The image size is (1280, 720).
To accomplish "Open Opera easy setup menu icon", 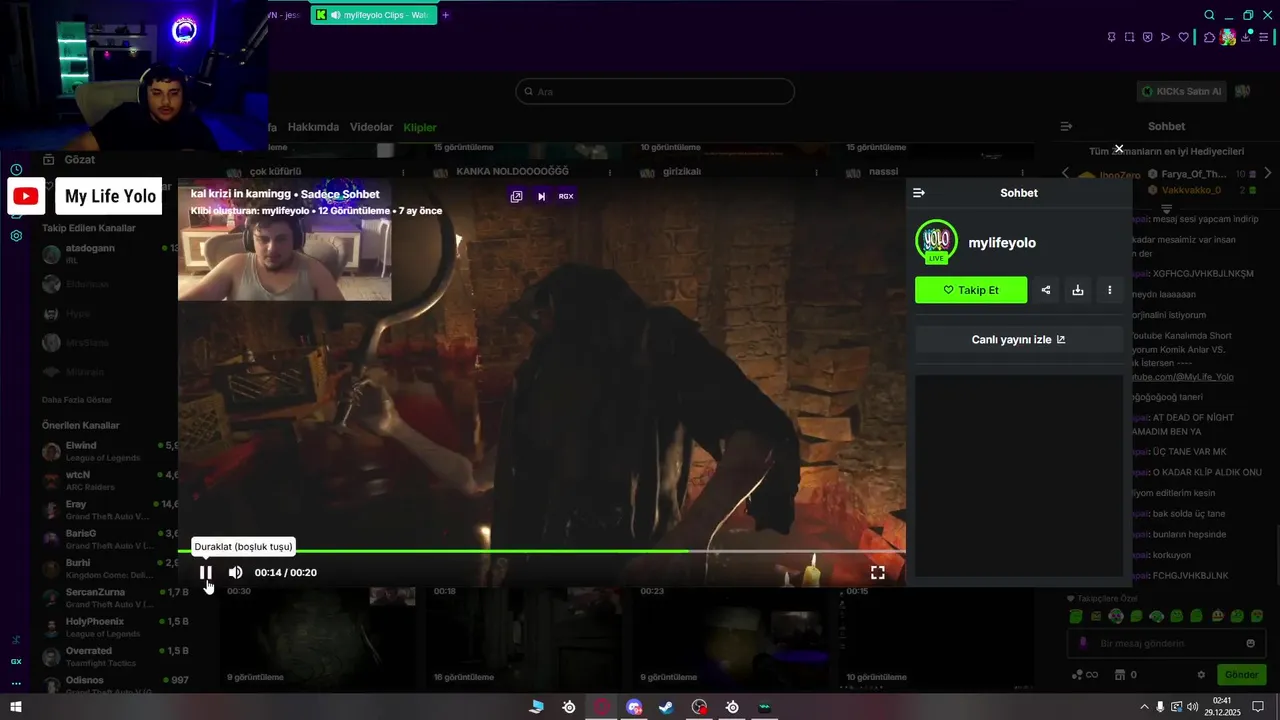I will pyautogui.click(x=1263, y=37).
